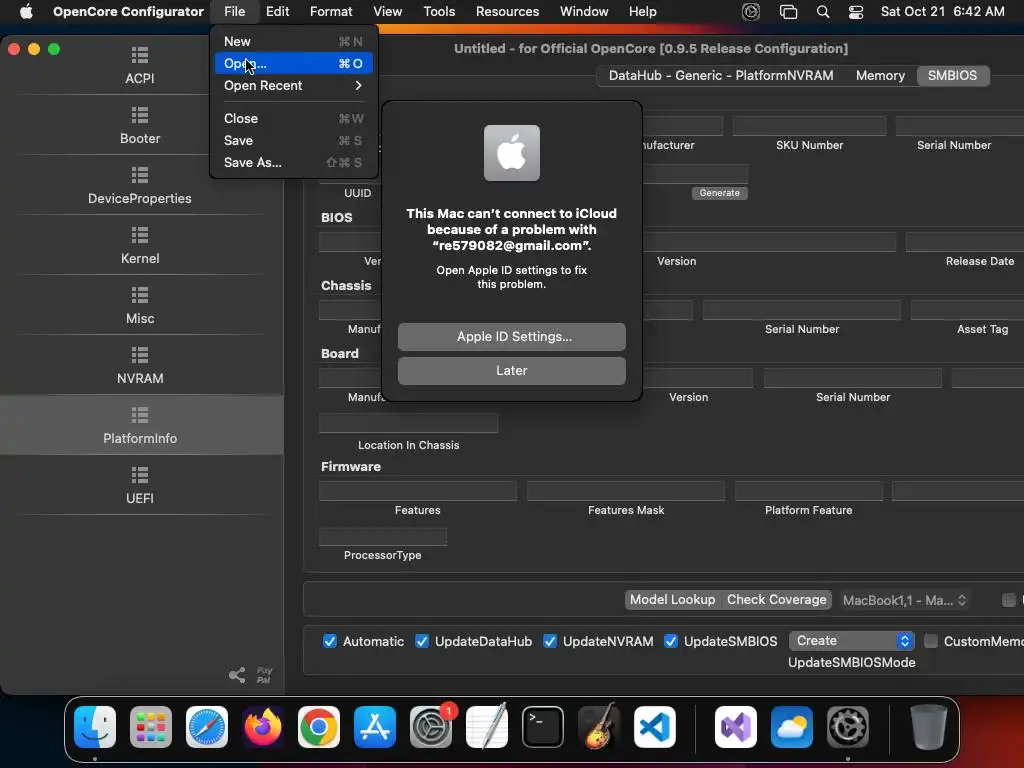The height and width of the screenshot is (768, 1024).
Task: Open App Store from the Dock
Action: tap(375, 727)
